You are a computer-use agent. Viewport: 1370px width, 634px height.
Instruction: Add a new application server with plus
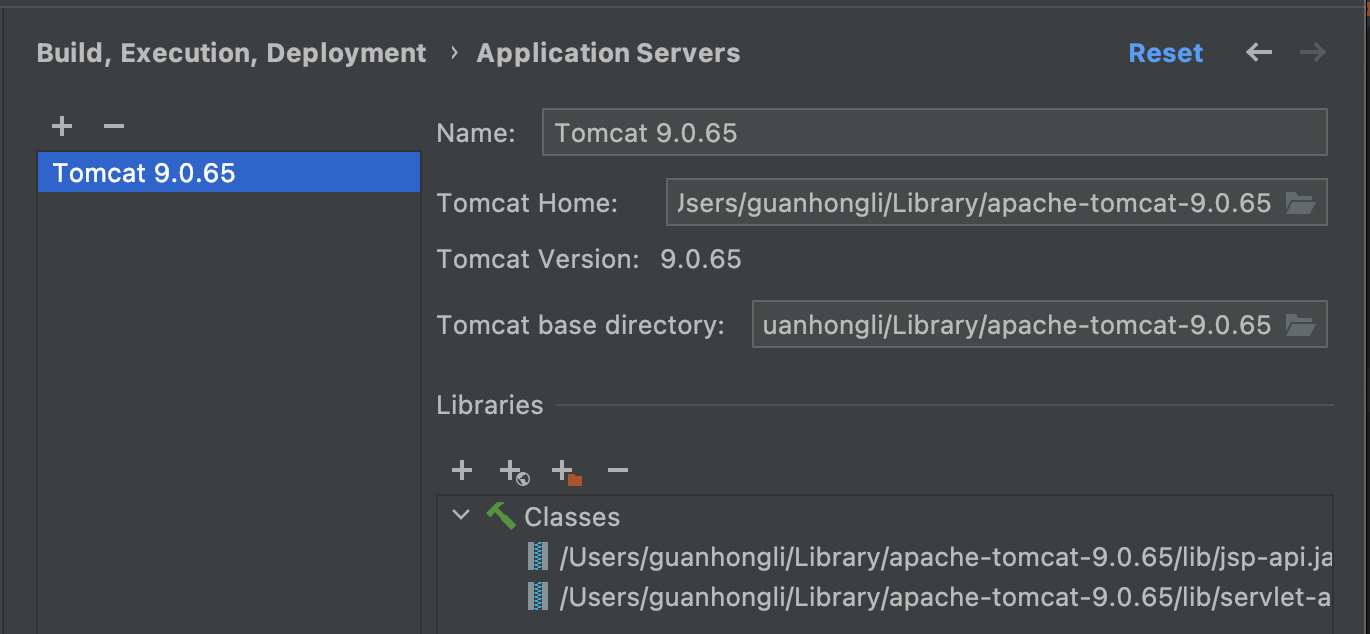pos(62,126)
